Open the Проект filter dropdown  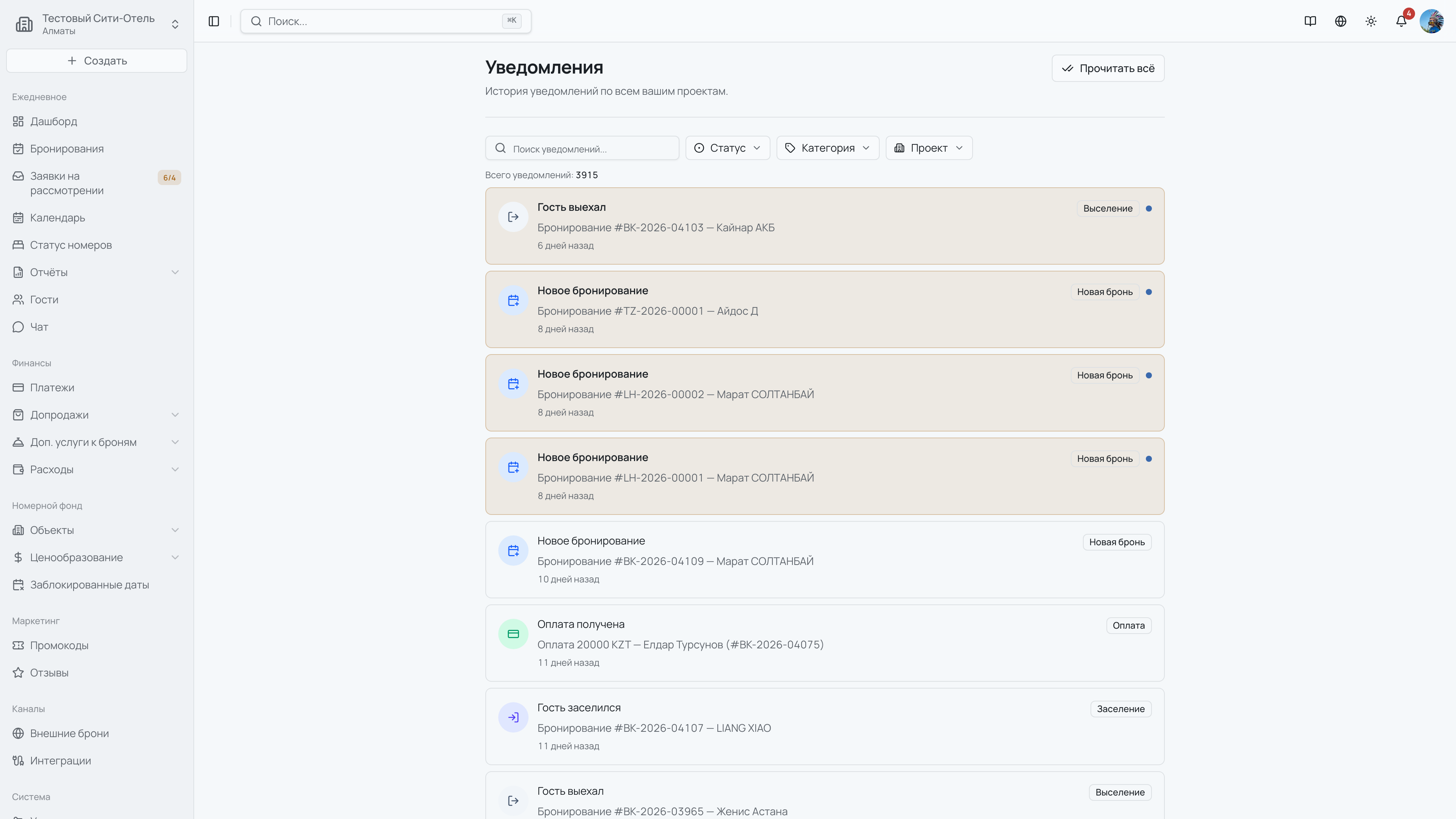tap(929, 148)
